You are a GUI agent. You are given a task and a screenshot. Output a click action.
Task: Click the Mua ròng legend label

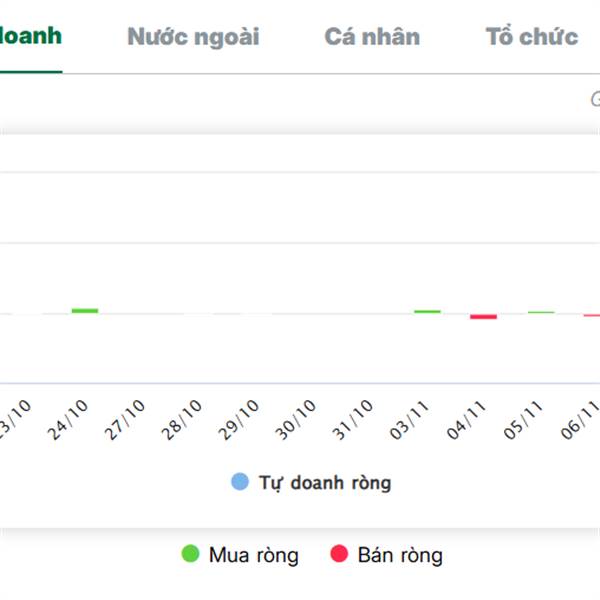[x=253, y=555]
